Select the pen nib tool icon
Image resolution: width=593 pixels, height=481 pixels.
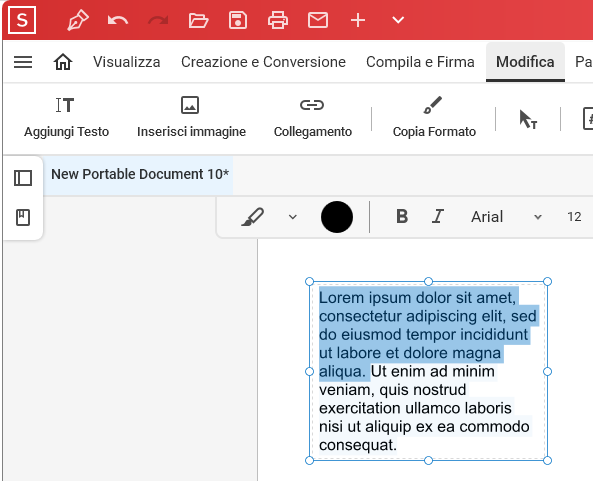click(78, 20)
